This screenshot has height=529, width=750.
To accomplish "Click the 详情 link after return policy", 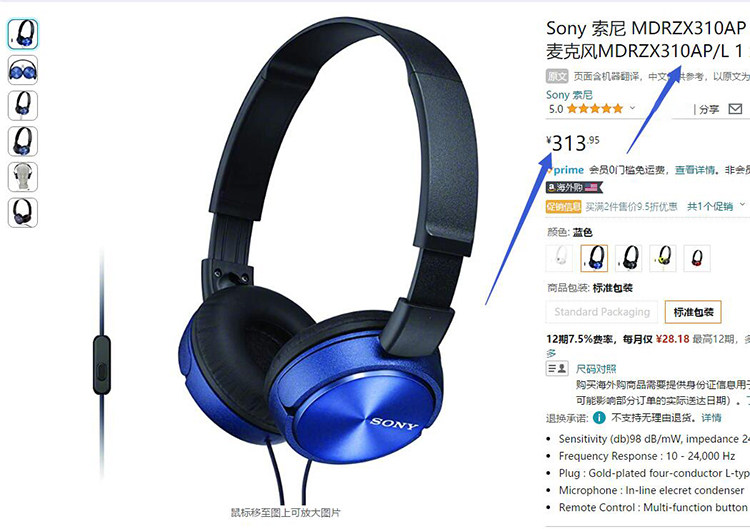I will pyautogui.click(x=711, y=418).
